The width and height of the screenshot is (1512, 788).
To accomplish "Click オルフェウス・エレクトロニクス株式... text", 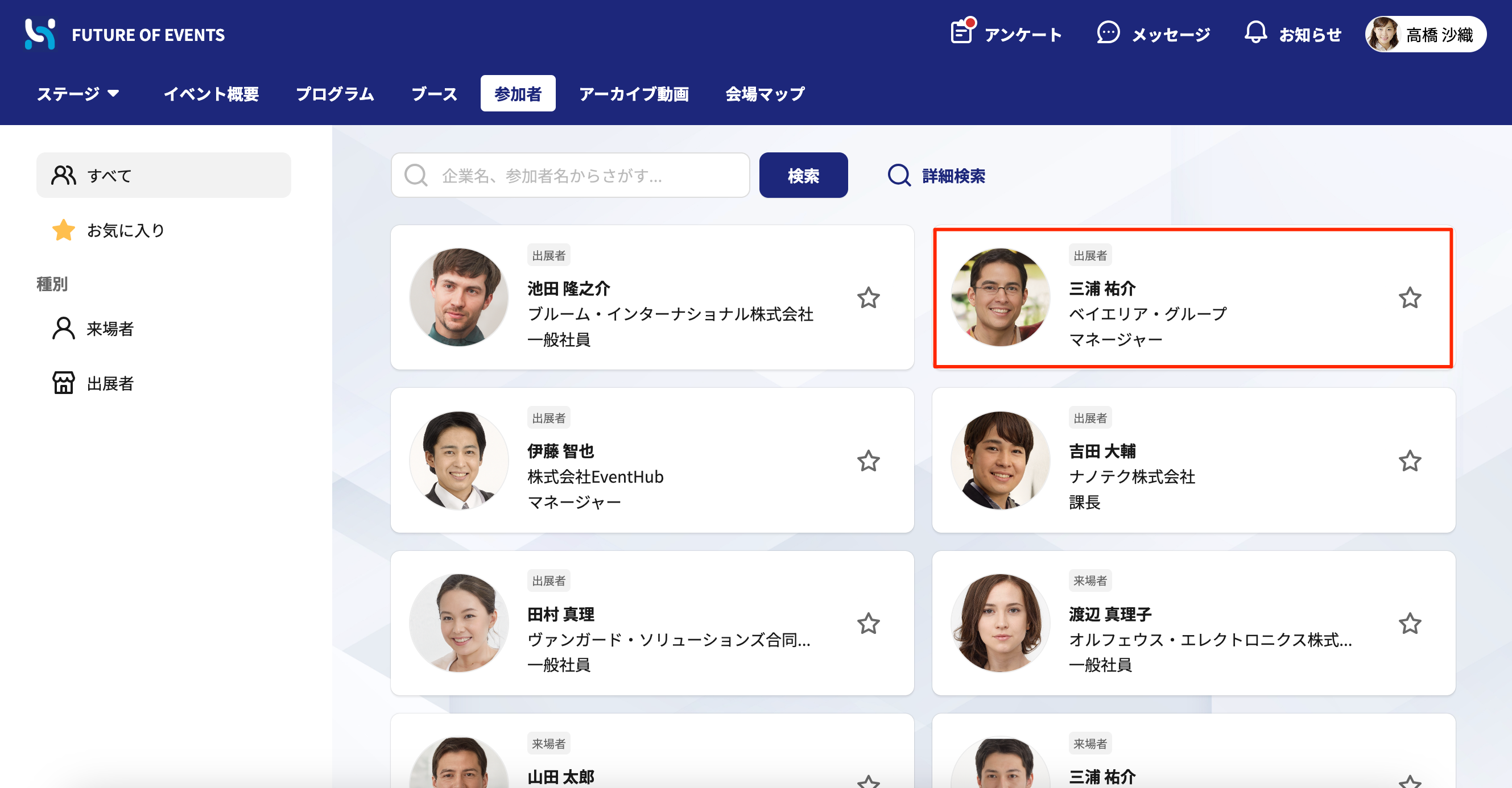I will pyautogui.click(x=1210, y=639).
